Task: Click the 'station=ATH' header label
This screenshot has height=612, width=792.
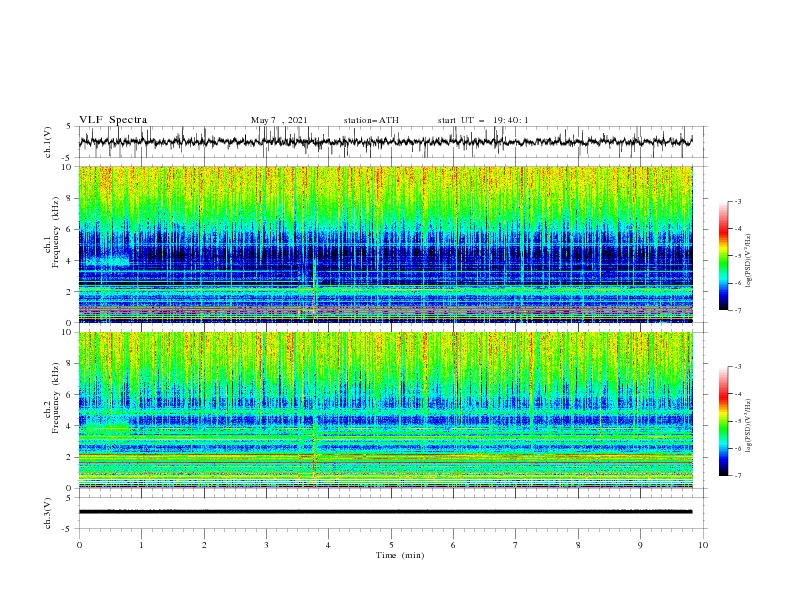Action: tap(371, 120)
